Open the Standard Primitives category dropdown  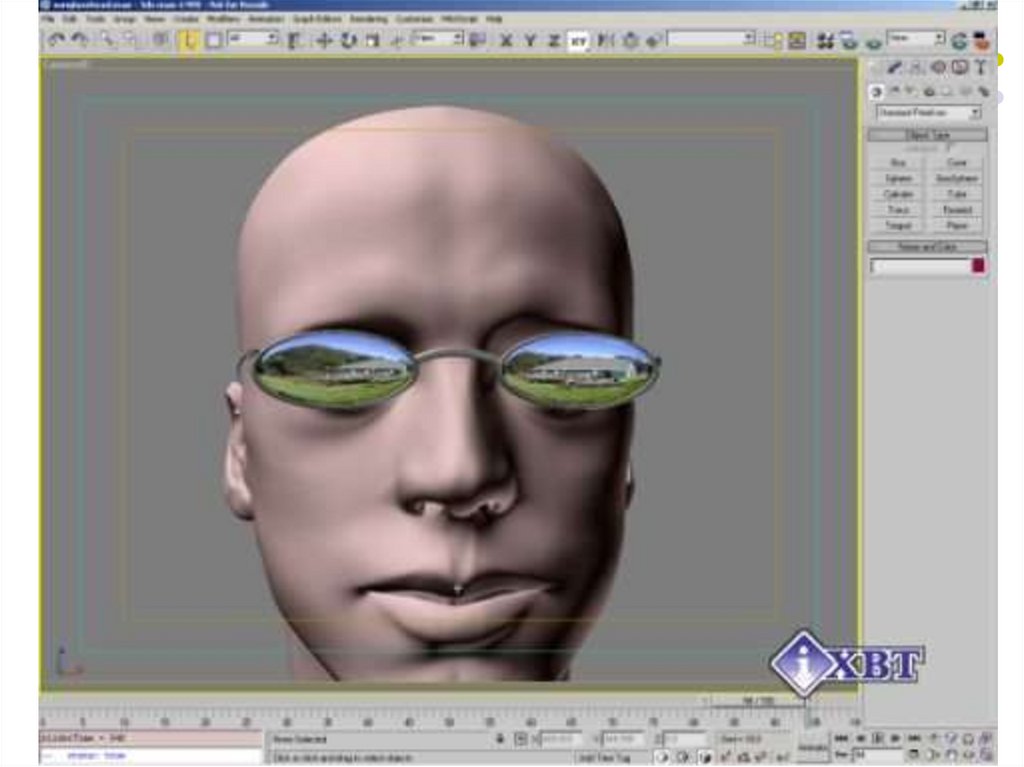tap(928, 113)
